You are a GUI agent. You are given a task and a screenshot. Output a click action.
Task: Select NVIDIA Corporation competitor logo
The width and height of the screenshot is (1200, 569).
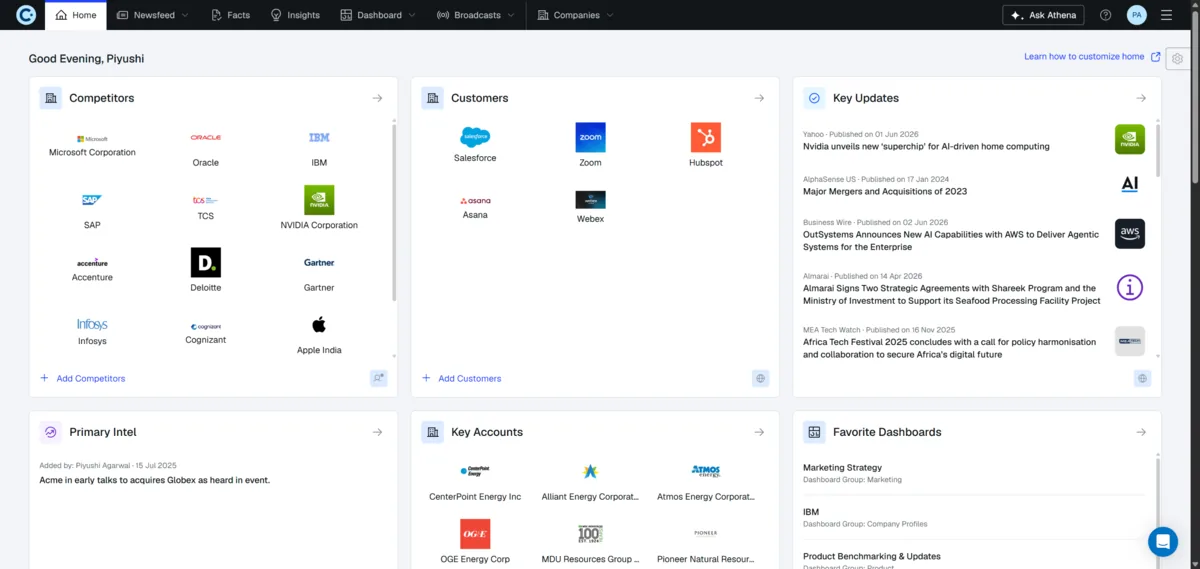pyautogui.click(x=319, y=200)
